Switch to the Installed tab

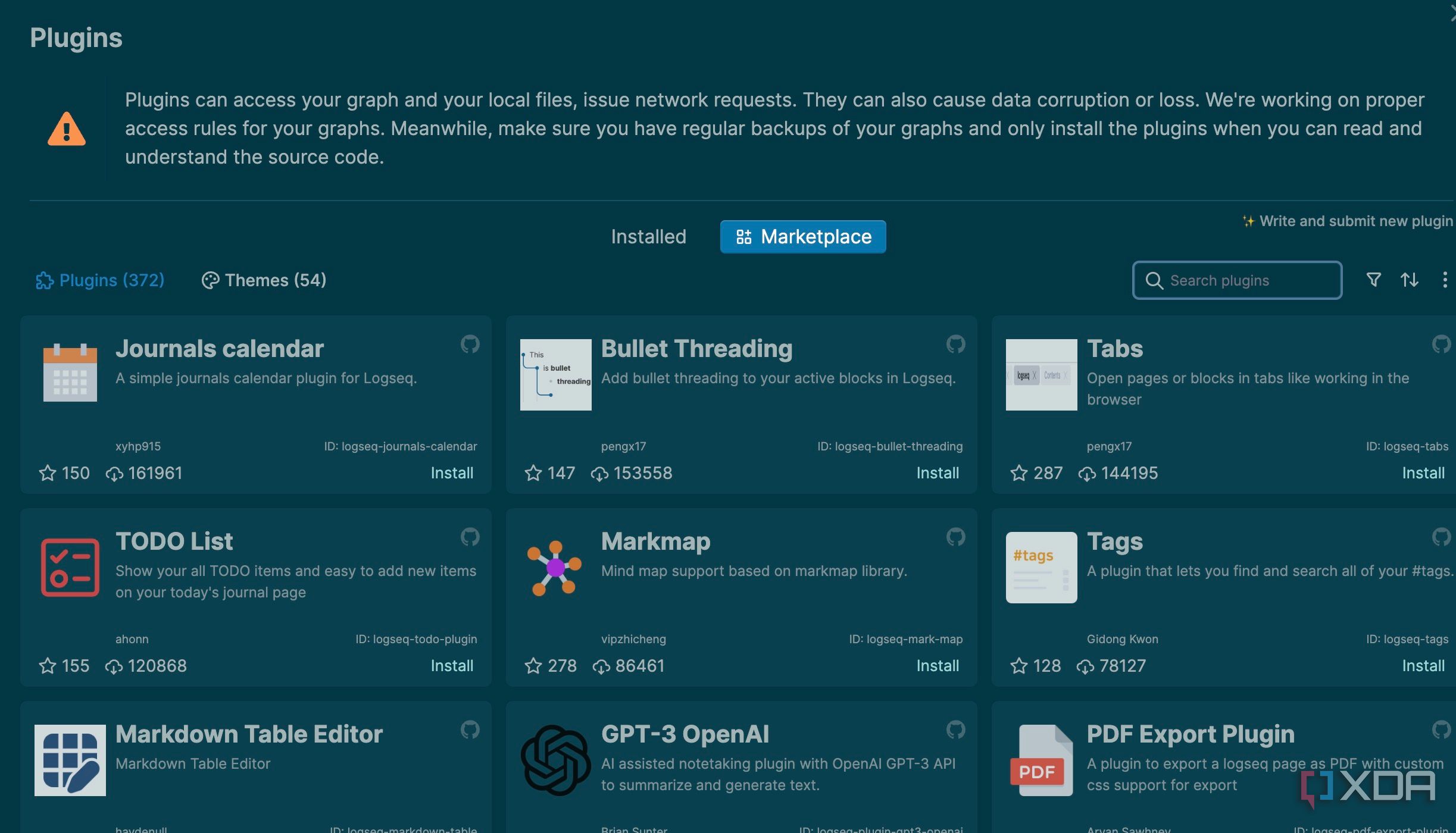point(648,237)
